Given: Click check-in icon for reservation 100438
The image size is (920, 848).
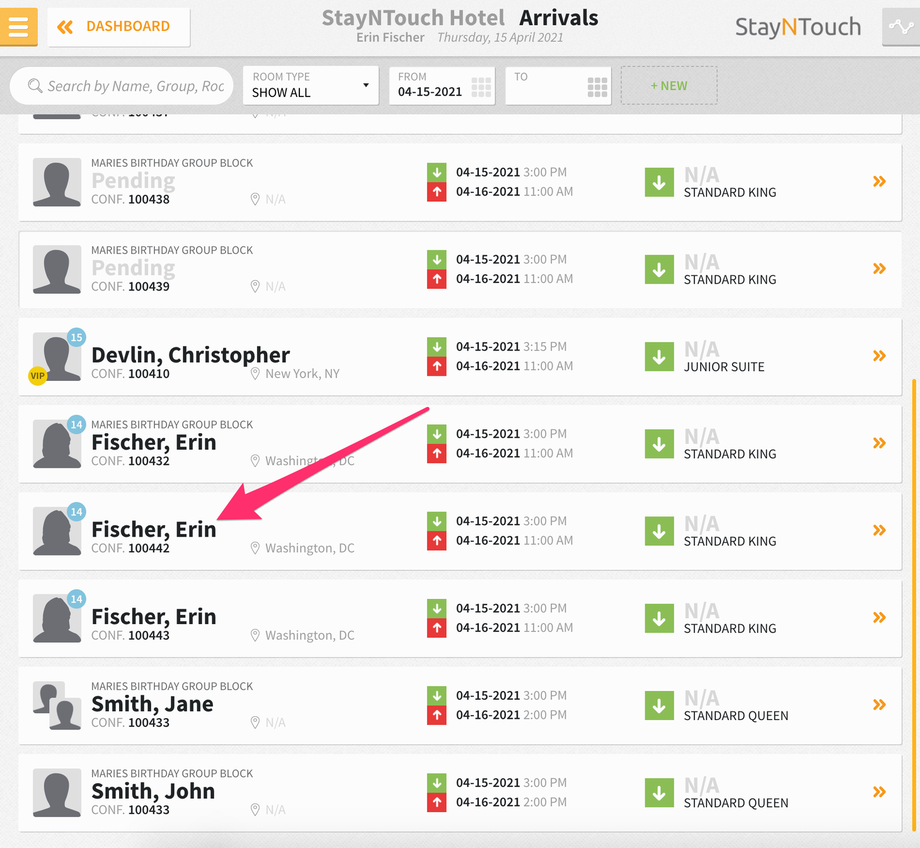Looking at the screenshot, I should [x=659, y=182].
